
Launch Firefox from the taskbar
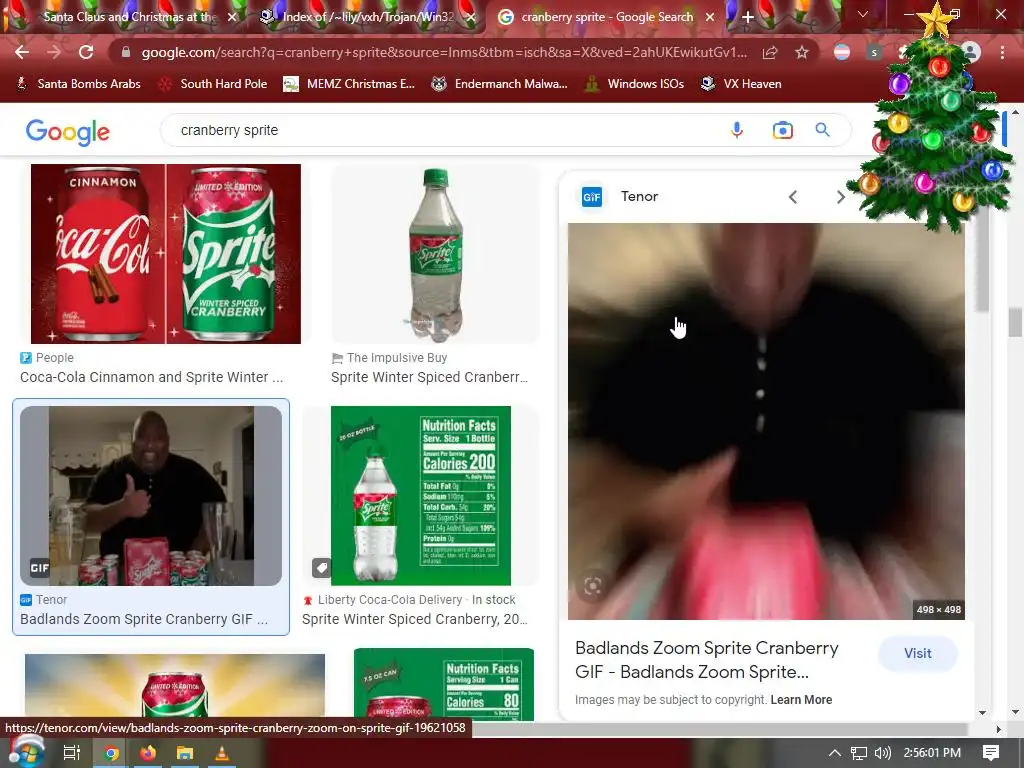click(148, 753)
